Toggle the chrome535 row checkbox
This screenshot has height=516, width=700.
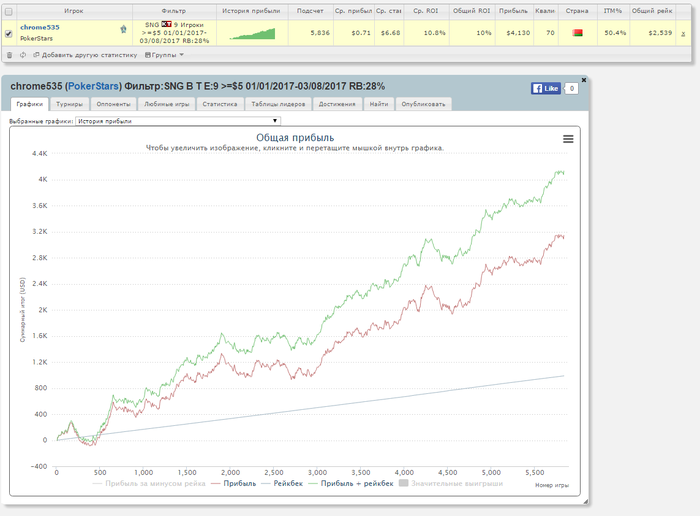click(x=9, y=33)
